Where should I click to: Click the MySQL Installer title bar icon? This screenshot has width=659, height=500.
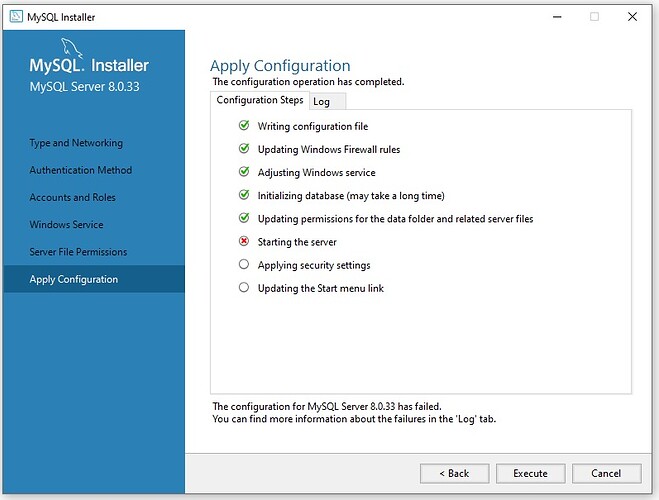pyautogui.click(x=16, y=17)
